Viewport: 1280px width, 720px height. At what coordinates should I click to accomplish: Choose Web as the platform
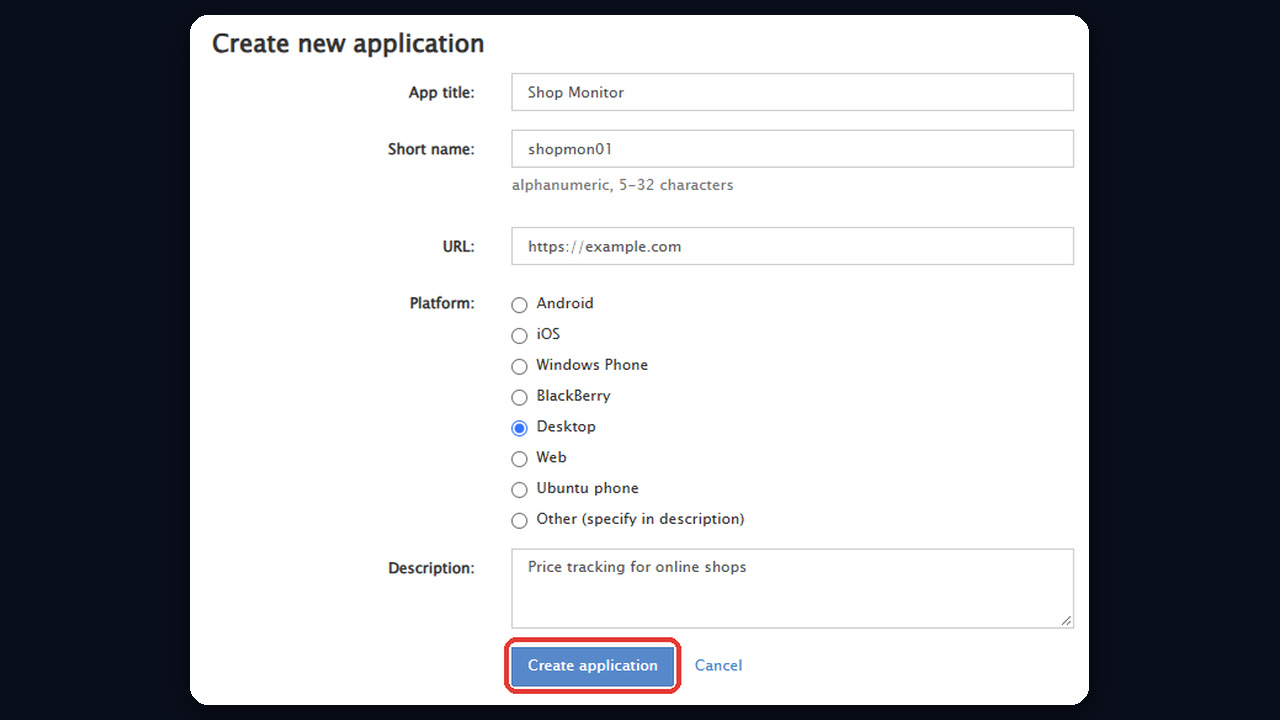coord(519,459)
